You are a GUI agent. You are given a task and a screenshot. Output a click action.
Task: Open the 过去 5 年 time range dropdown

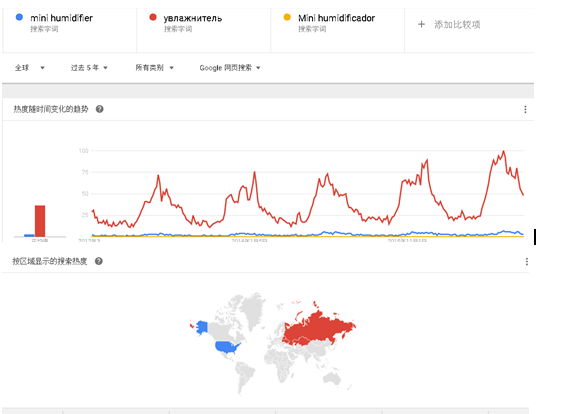(89, 68)
